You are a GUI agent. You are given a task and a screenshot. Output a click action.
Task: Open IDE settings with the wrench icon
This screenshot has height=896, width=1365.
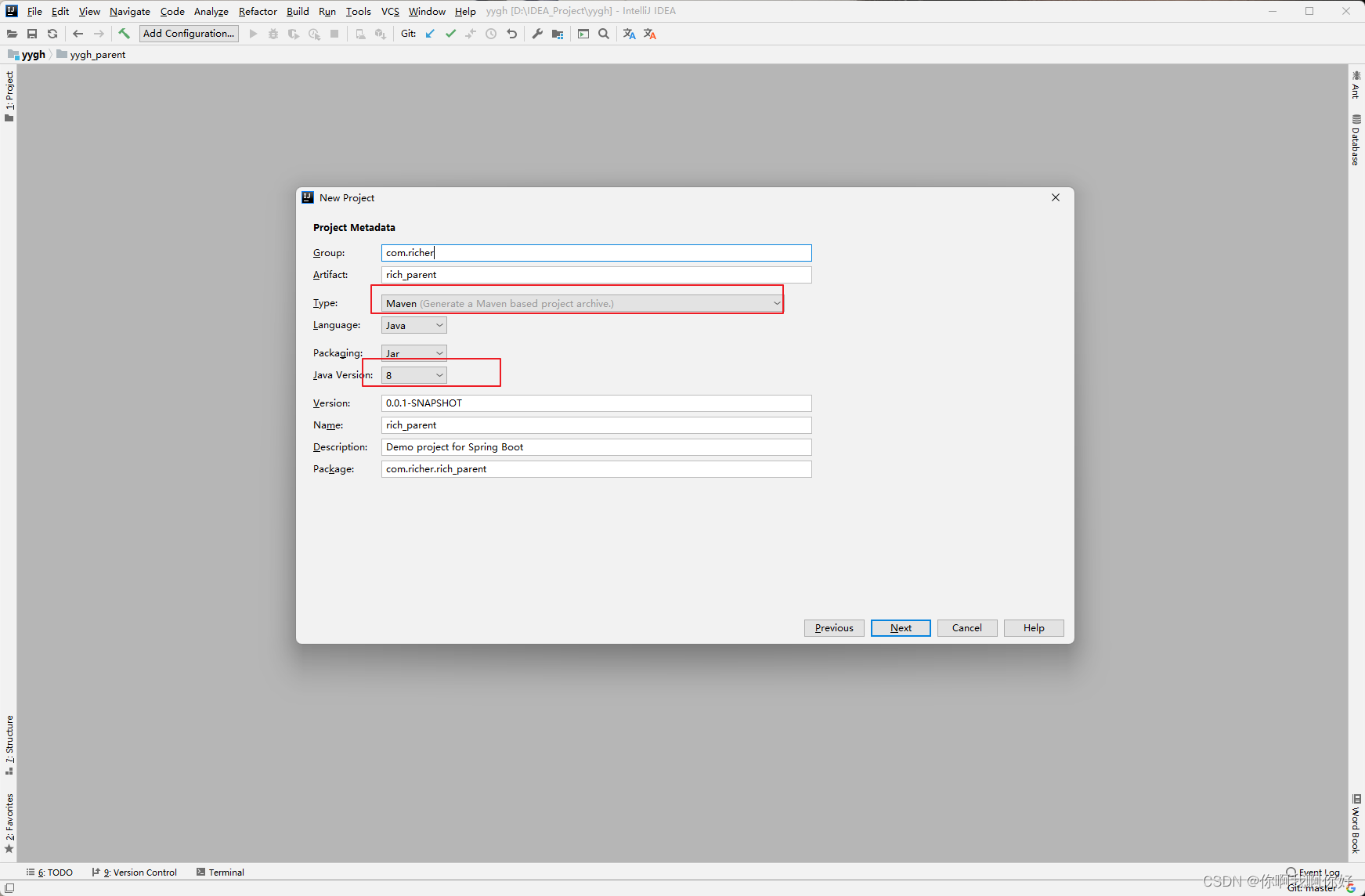(x=537, y=34)
